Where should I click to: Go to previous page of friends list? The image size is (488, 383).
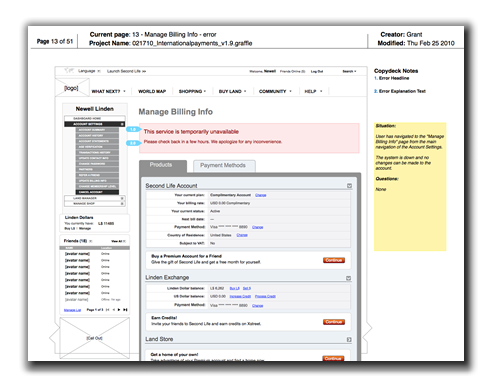tap(114, 310)
